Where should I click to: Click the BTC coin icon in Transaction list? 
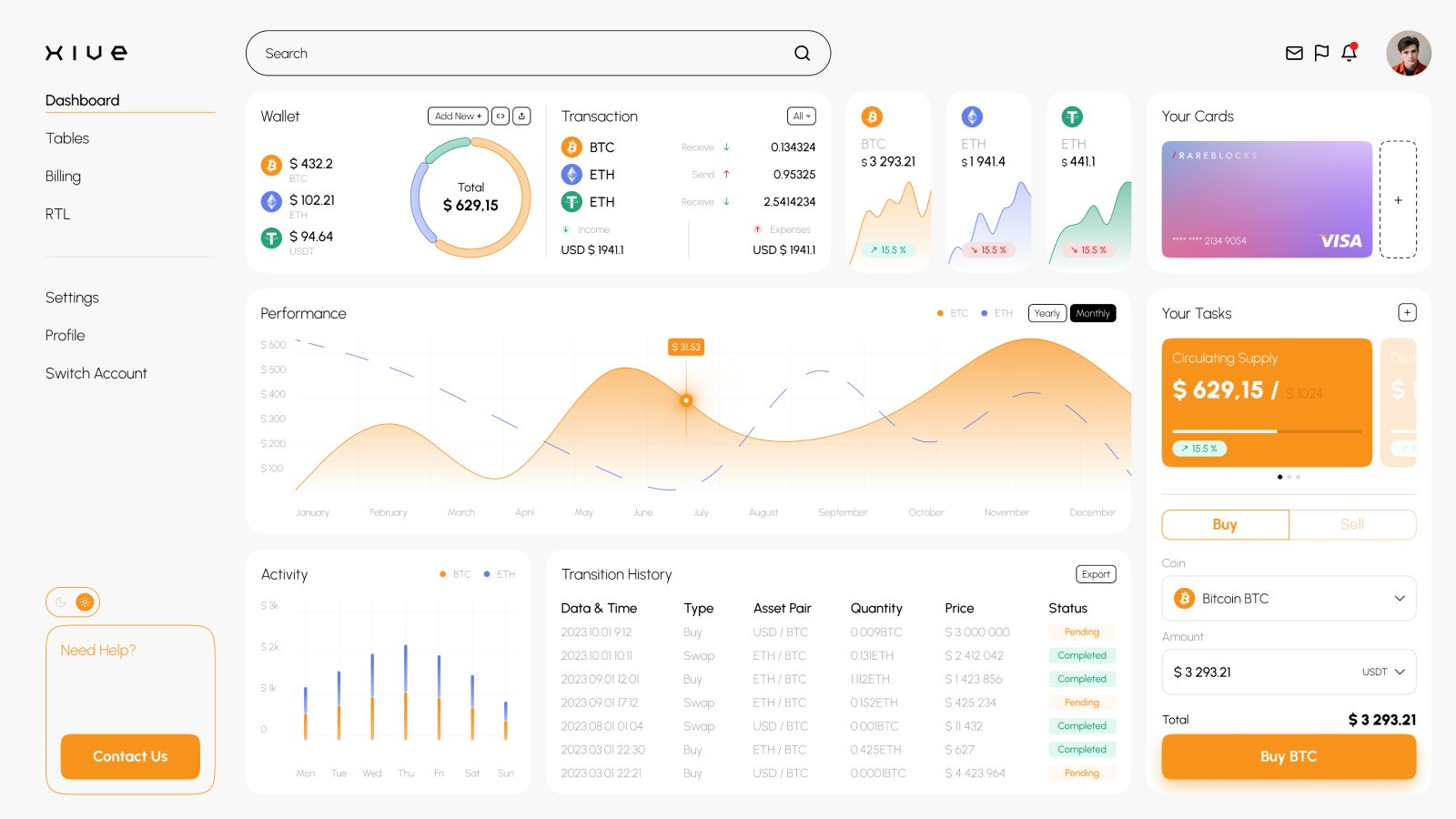click(571, 147)
